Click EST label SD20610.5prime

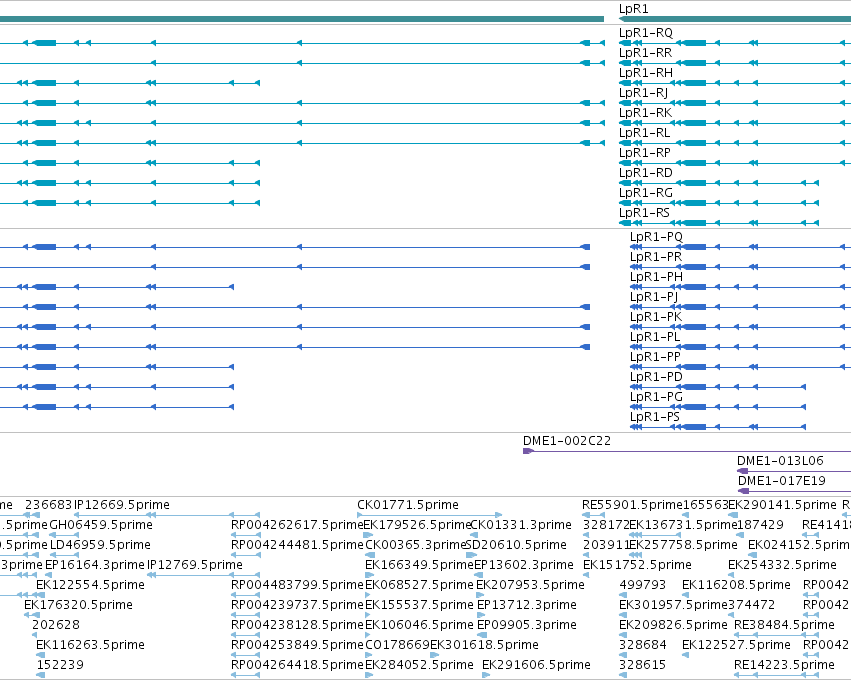(517, 545)
